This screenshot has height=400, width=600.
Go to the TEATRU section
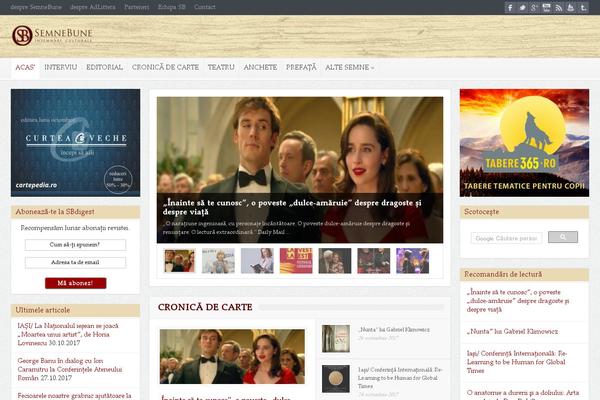[x=221, y=67]
